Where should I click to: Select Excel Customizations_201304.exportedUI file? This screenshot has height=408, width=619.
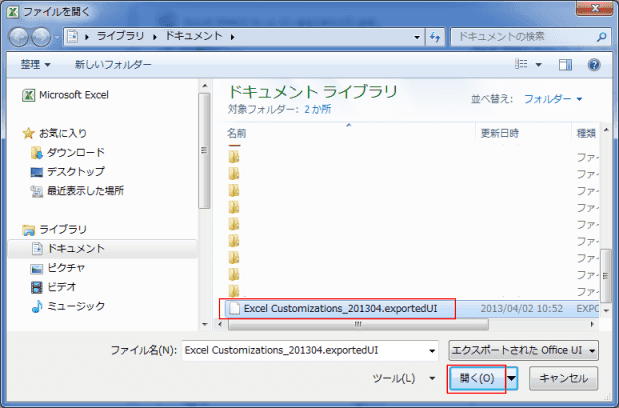coord(340,309)
